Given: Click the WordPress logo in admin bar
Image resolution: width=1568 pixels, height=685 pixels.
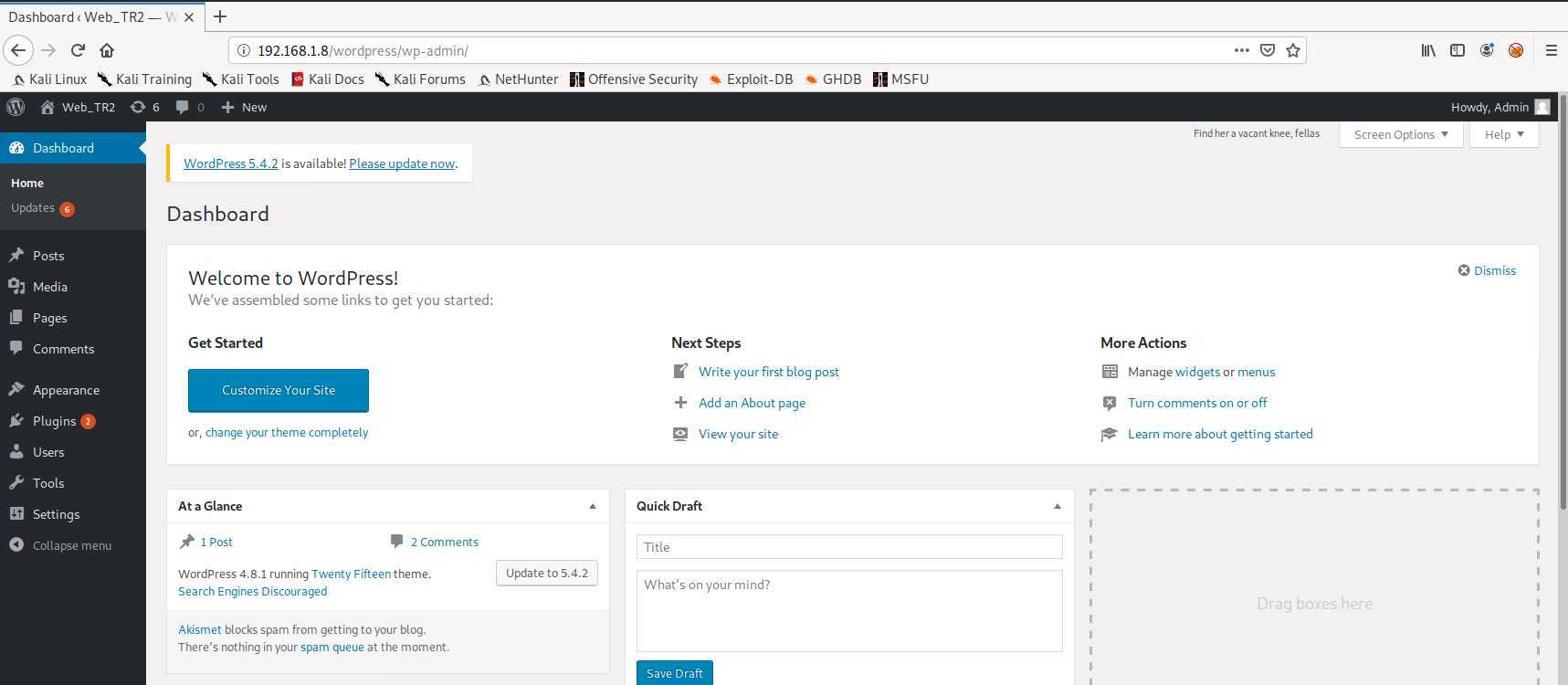Looking at the screenshot, I should click(16, 107).
